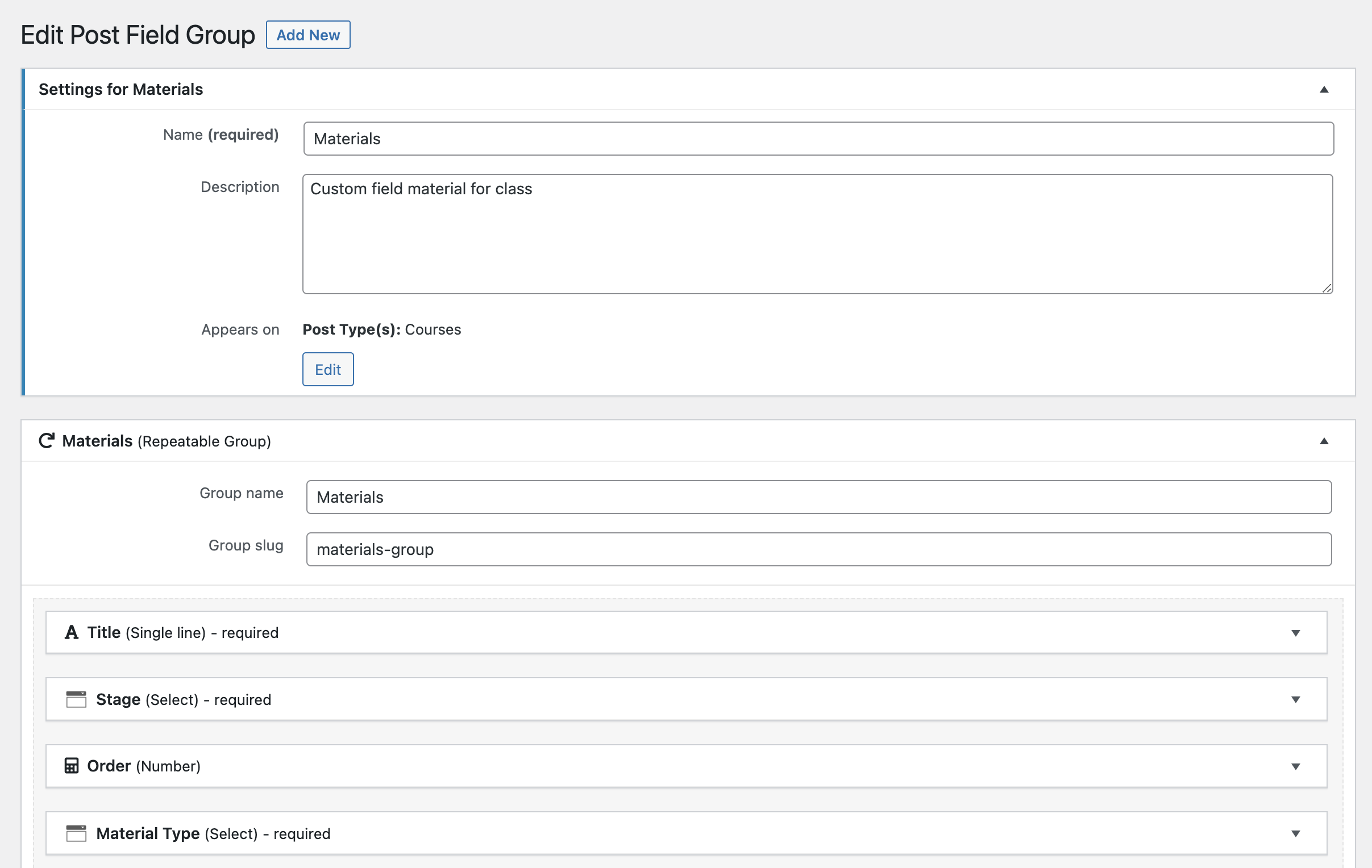The height and width of the screenshot is (868, 1372).
Task: Expand the Stage field options
Action: pos(1296,699)
